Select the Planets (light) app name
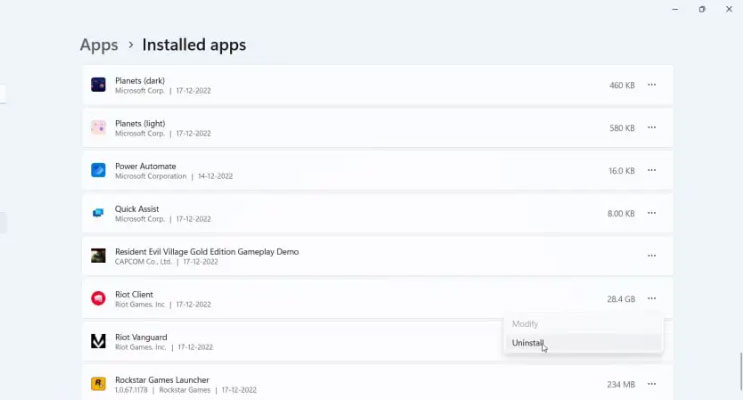 tap(140, 123)
